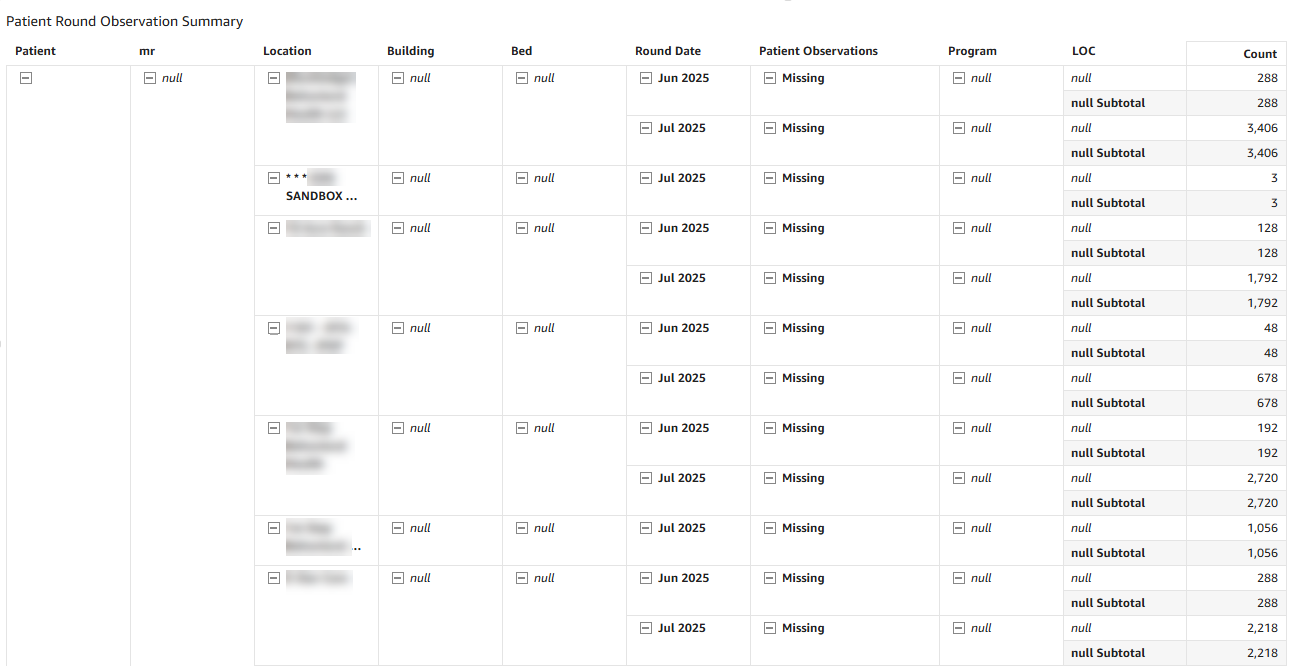This screenshot has width=1299, height=666.
Task: Click the Round Date column header
Action: tap(667, 51)
